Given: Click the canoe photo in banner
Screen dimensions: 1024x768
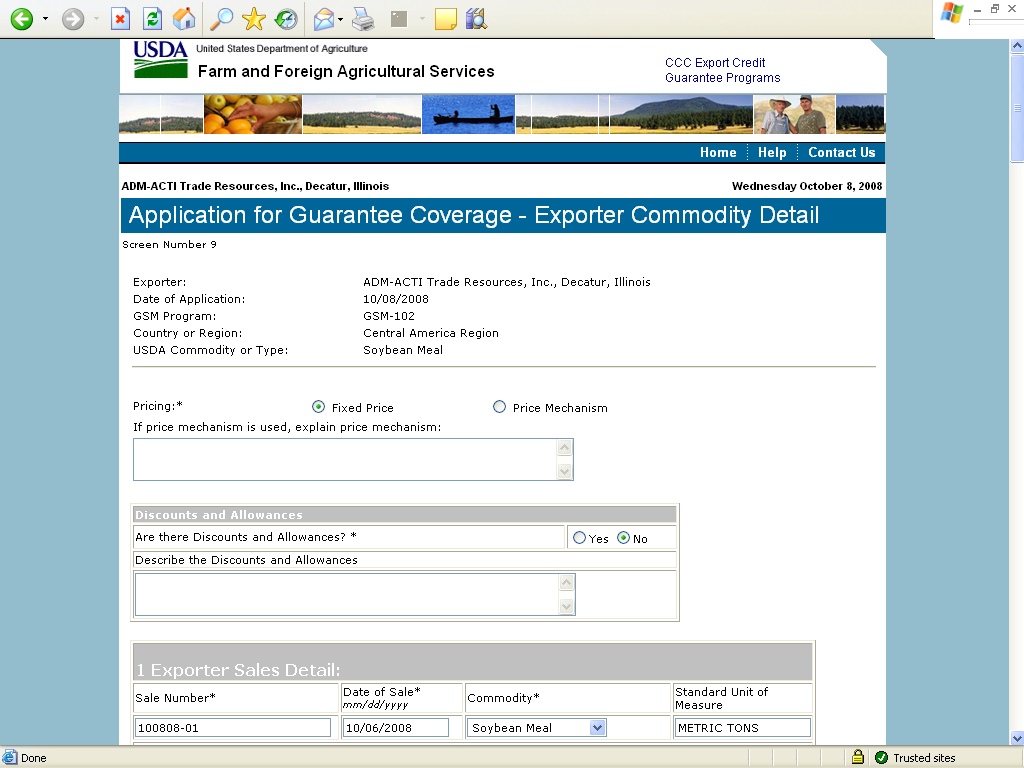Looking at the screenshot, I should point(468,114).
